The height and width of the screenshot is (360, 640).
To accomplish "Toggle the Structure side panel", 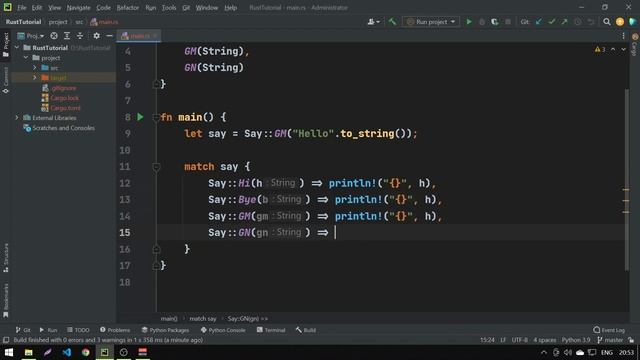I will (x=6, y=258).
